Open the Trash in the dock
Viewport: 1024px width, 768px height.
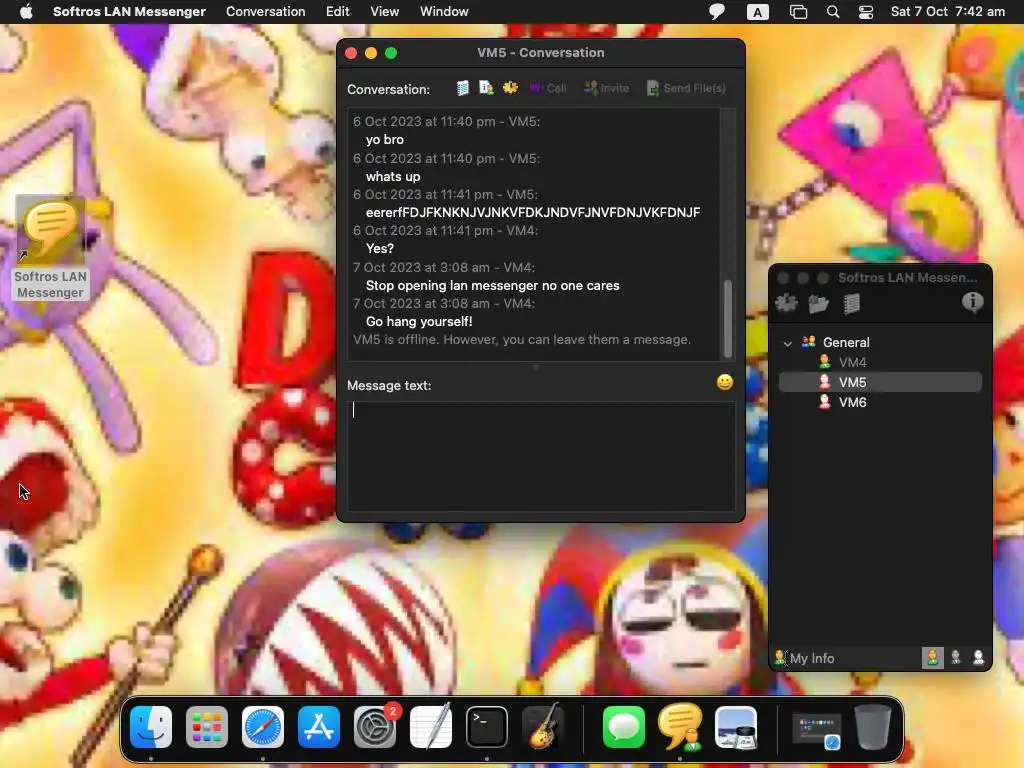pyautogui.click(x=872, y=727)
